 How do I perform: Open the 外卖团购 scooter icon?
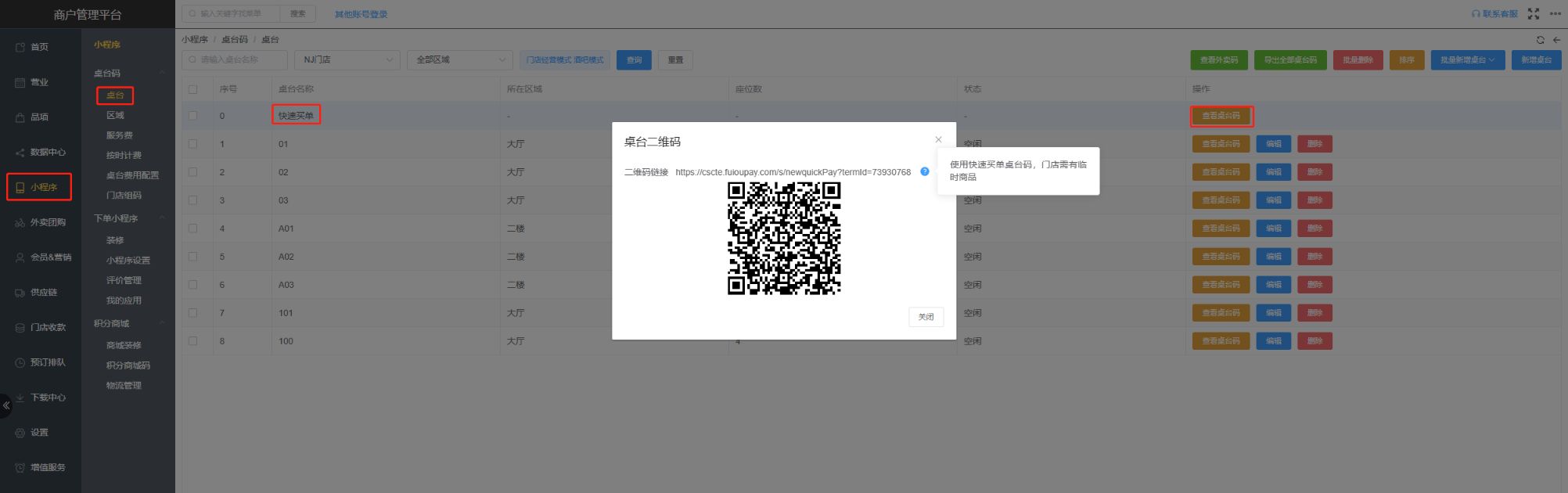[20, 223]
